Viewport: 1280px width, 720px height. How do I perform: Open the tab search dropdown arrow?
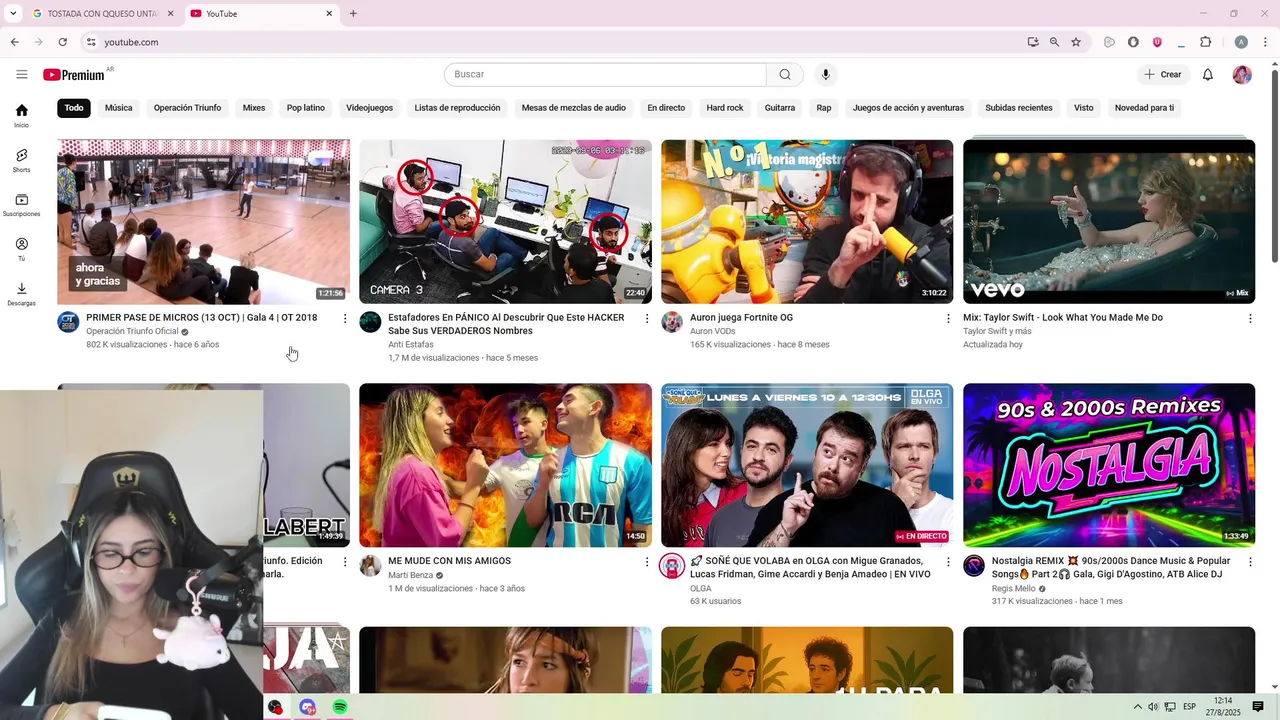[13, 14]
